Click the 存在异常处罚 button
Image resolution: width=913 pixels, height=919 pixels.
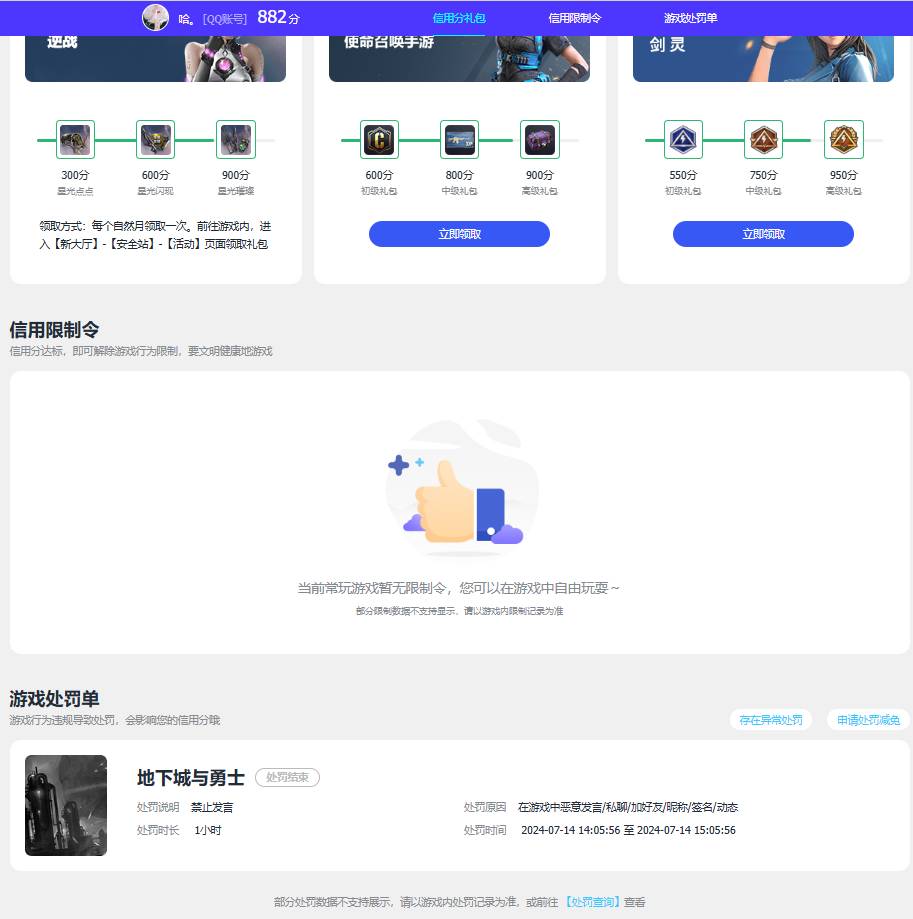pos(770,719)
